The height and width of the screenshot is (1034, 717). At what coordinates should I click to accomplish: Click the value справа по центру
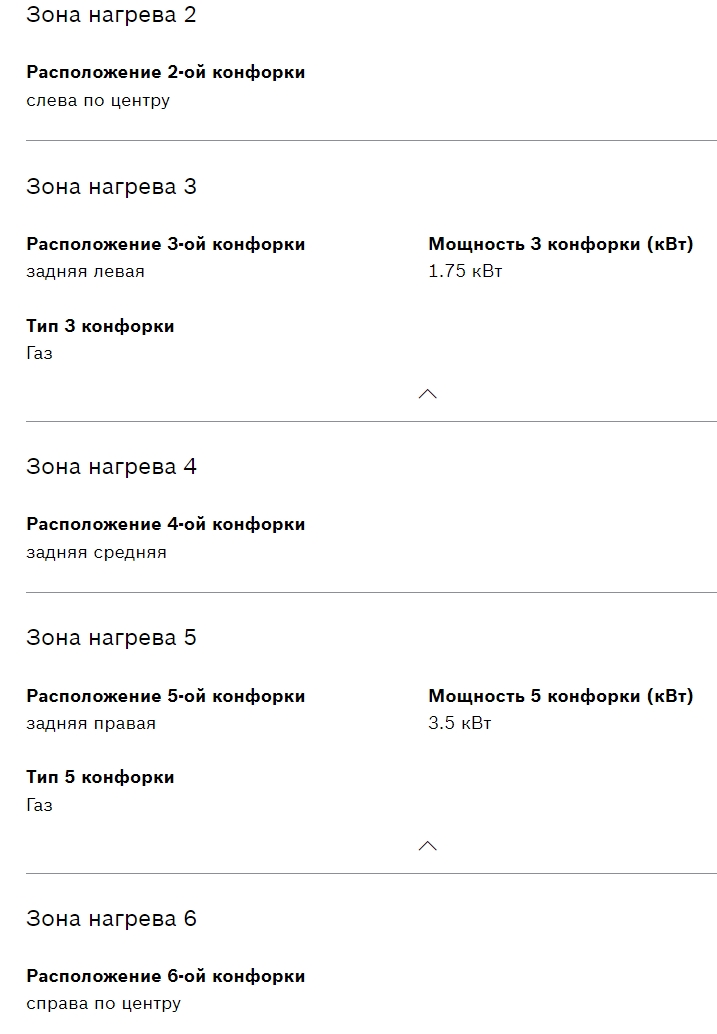[103, 1003]
